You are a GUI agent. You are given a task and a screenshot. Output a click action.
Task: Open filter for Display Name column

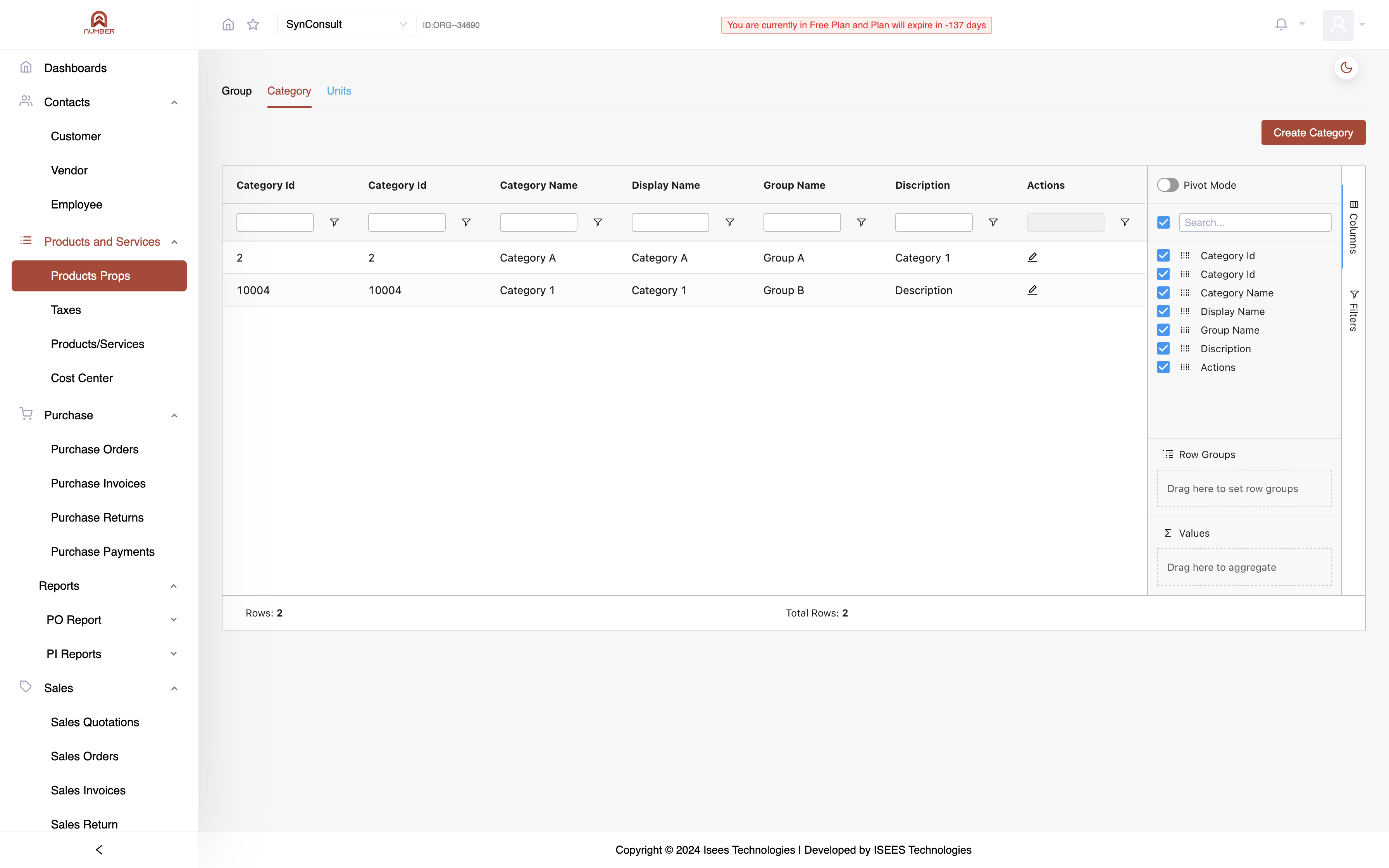click(x=729, y=222)
